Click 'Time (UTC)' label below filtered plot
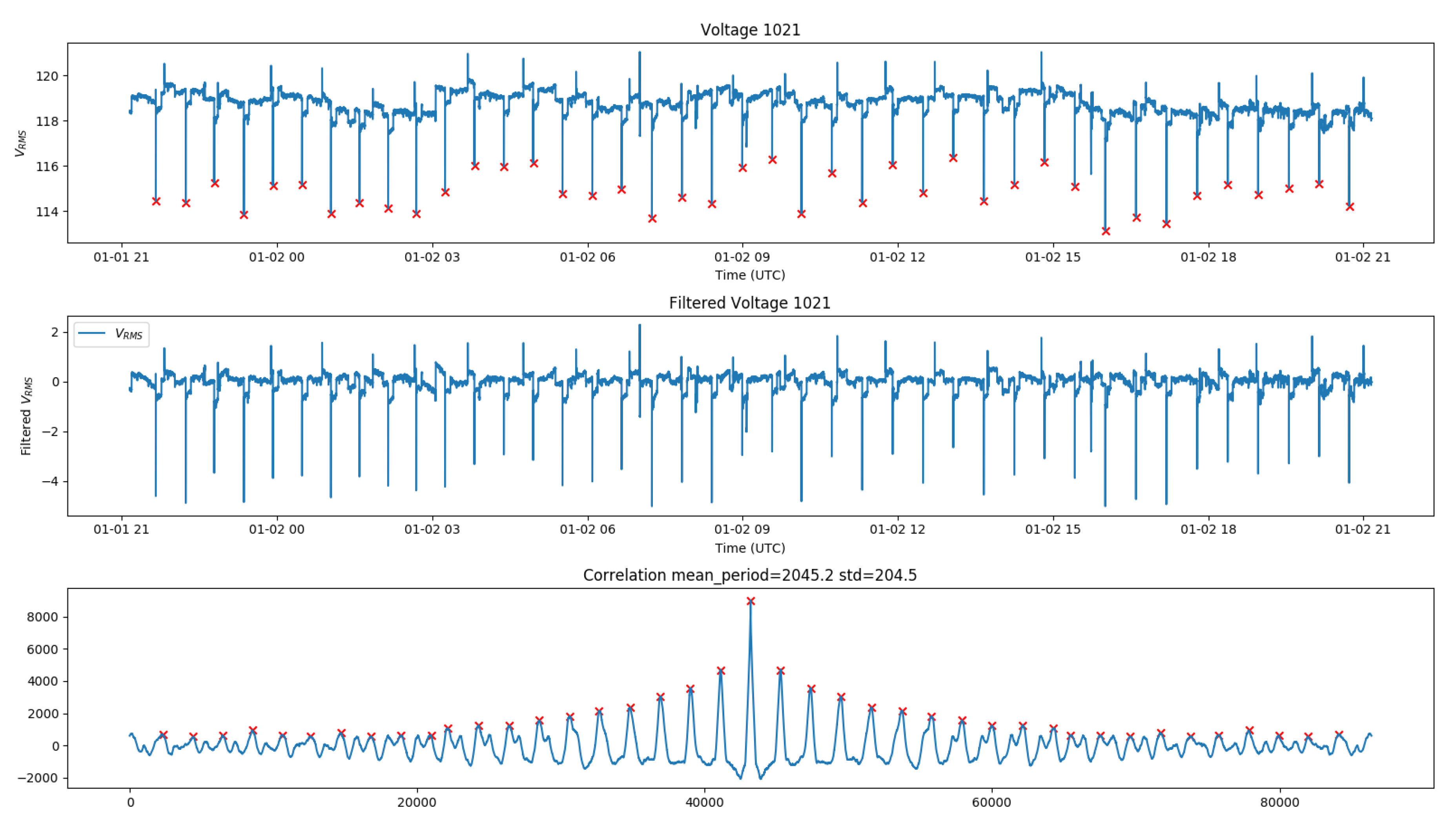This screenshot has height=824, width=1456. [x=750, y=548]
